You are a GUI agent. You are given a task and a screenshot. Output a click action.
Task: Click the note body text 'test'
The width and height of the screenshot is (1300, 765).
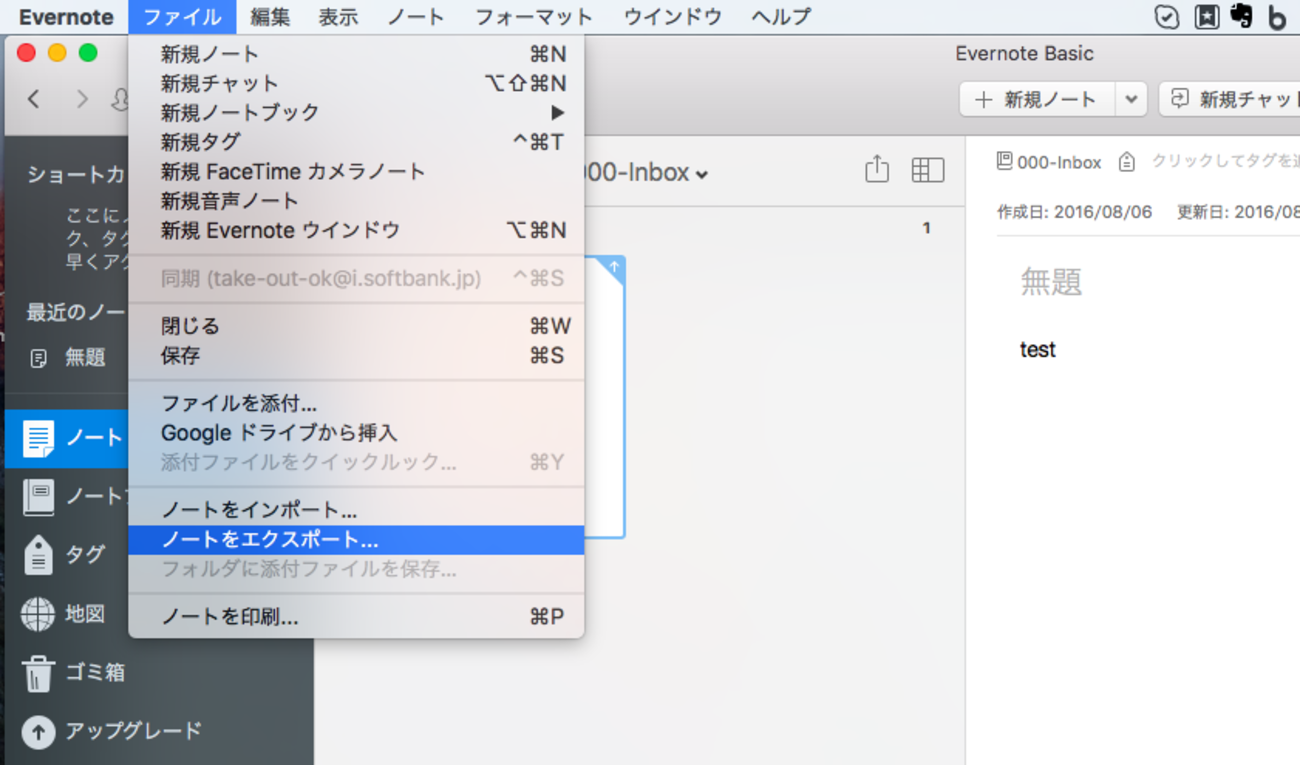[x=1038, y=350]
